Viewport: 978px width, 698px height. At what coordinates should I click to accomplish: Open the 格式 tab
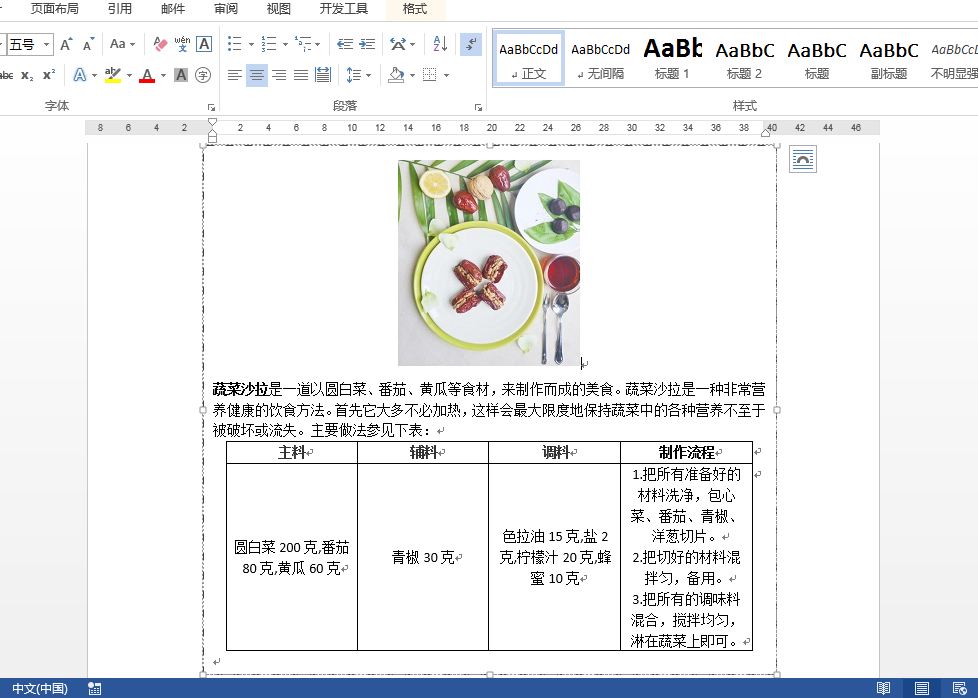(415, 9)
